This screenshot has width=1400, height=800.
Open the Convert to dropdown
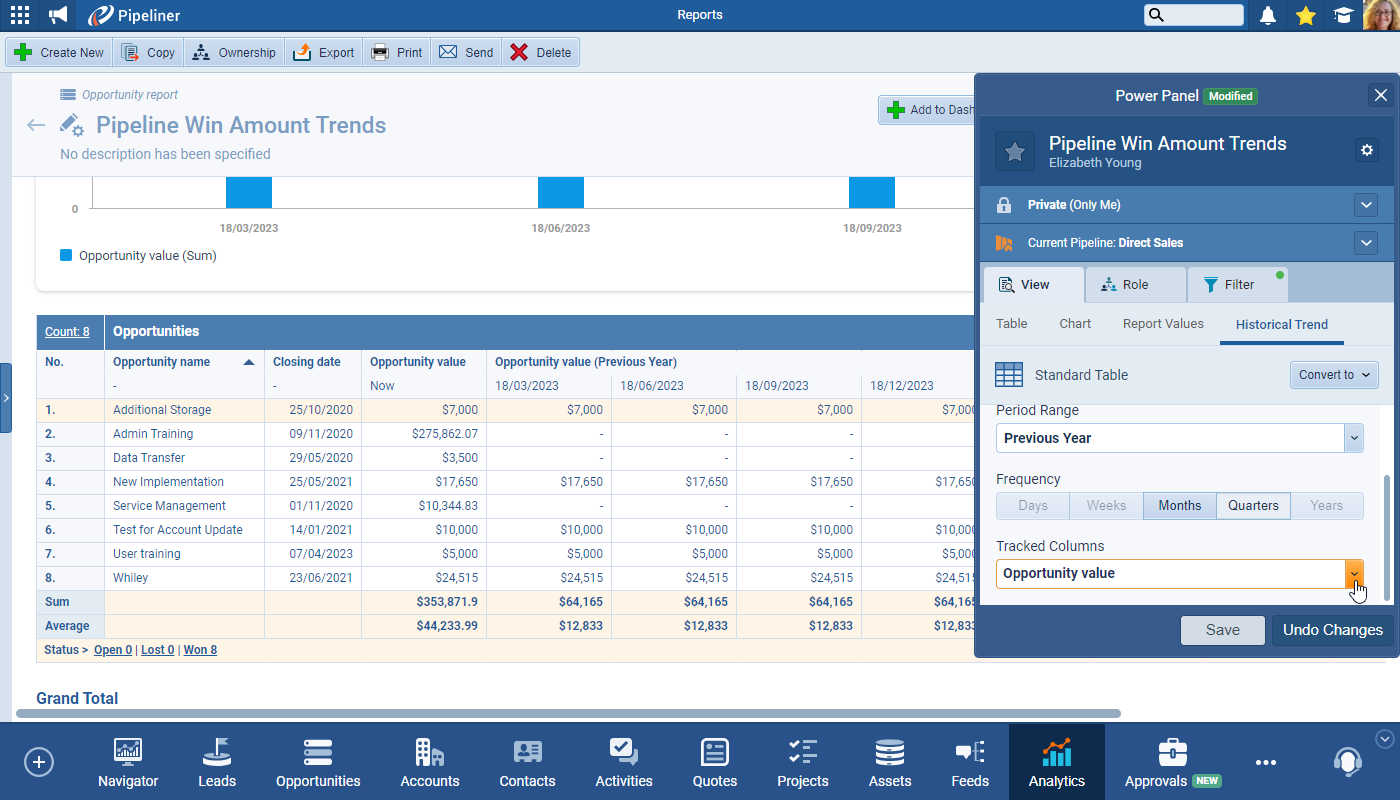point(1334,375)
